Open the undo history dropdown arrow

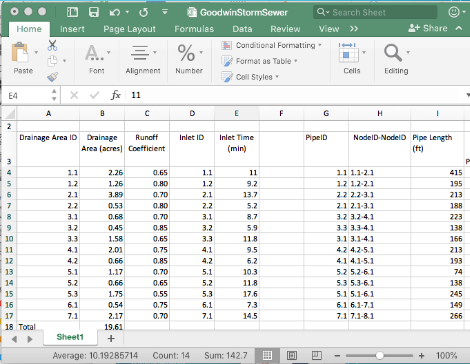tap(127, 12)
